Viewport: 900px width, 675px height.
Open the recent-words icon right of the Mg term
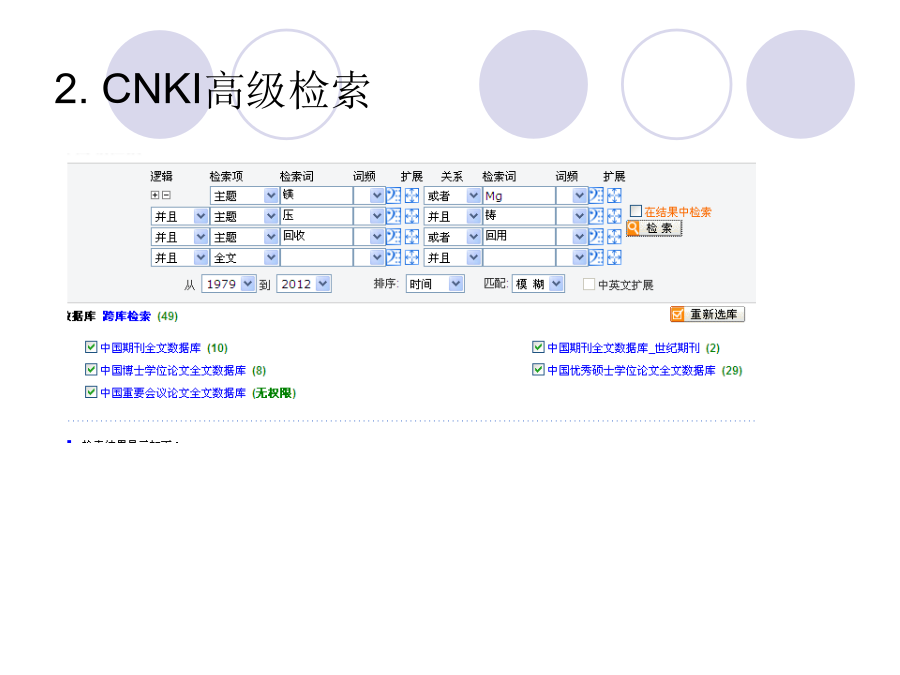tap(596, 196)
